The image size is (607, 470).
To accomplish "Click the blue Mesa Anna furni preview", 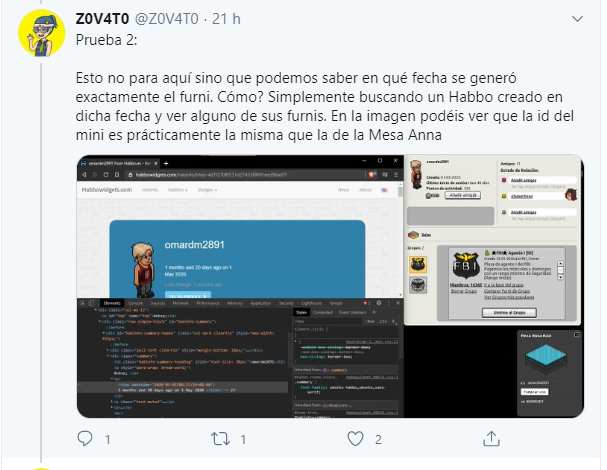I will pos(545,359).
